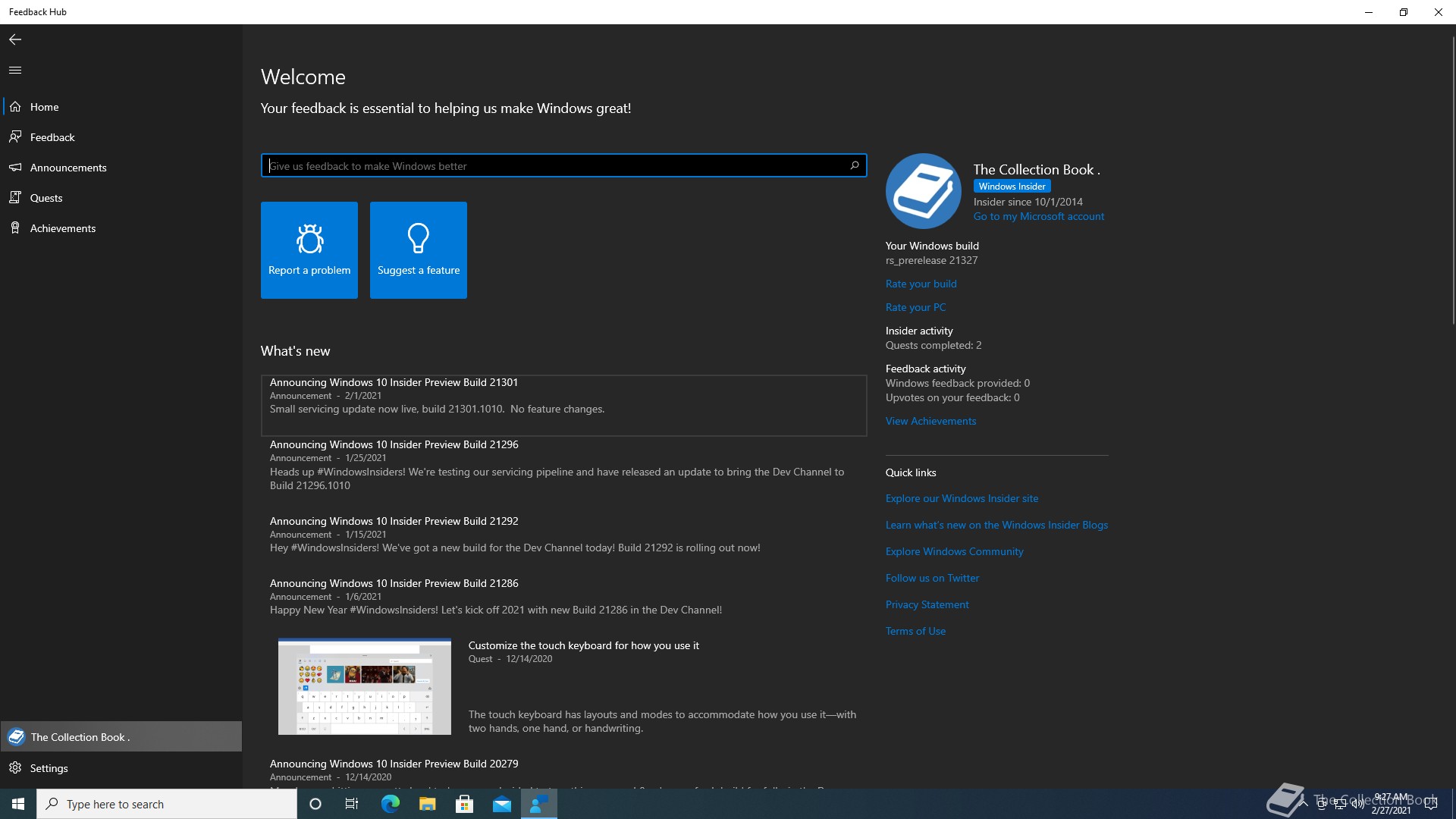Image resolution: width=1456 pixels, height=819 pixels.
Task: Open Go to my Microsoft account link
Action: 1039,216
